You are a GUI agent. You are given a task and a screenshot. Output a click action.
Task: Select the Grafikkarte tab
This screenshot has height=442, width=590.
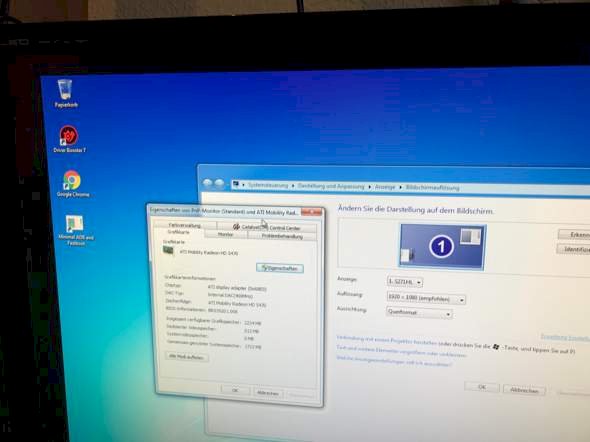(x=178, y=232)
